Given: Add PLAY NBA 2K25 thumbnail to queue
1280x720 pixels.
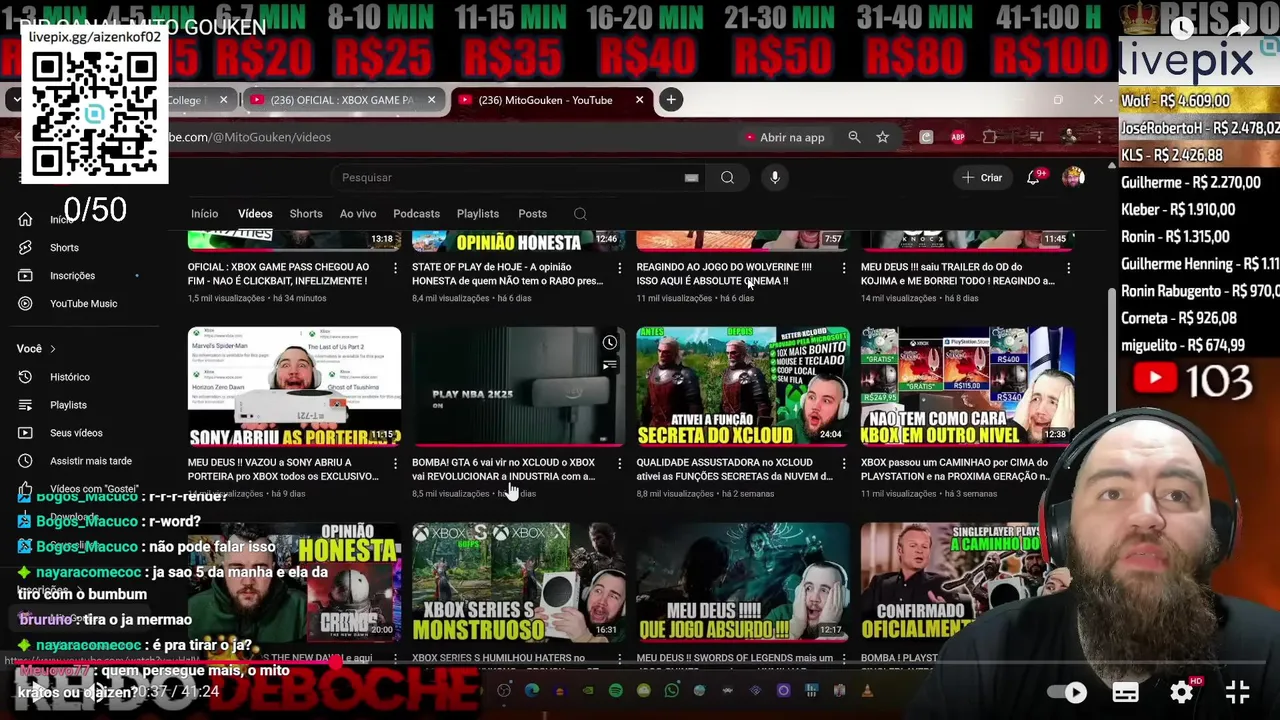Looking at the screenshot, I should [x=609, y=366].
